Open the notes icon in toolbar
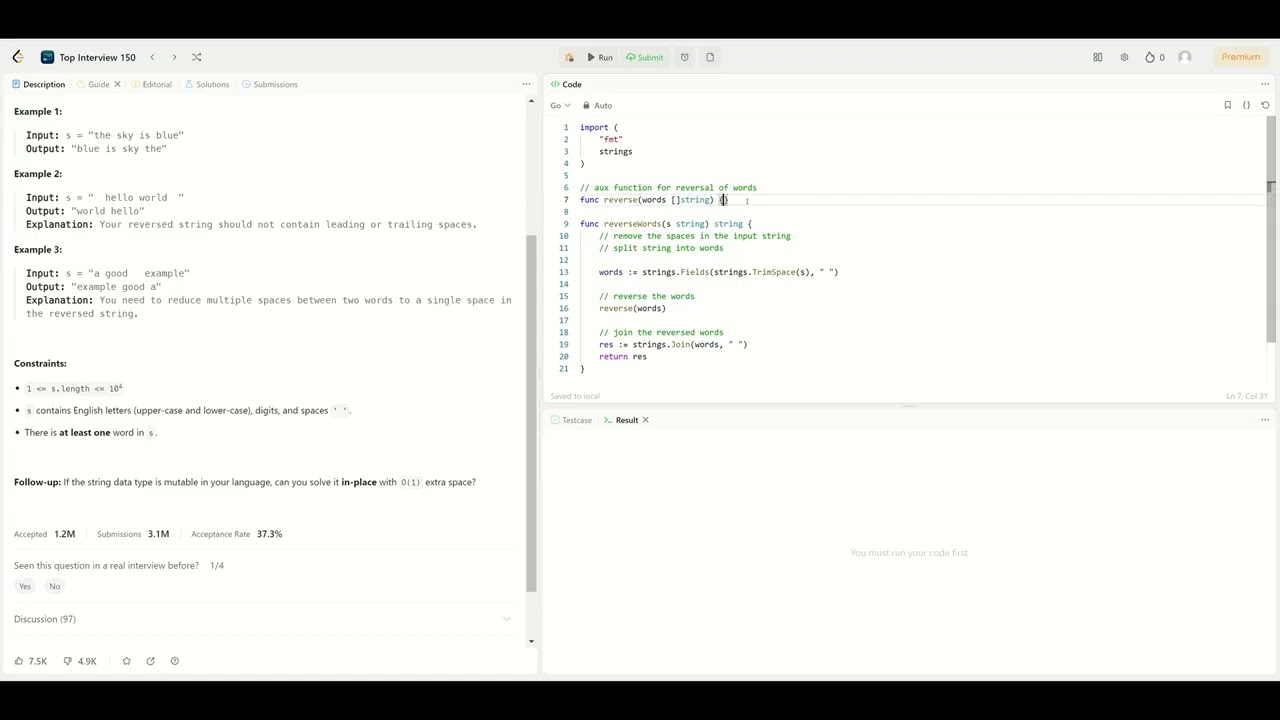 [710, 57]
